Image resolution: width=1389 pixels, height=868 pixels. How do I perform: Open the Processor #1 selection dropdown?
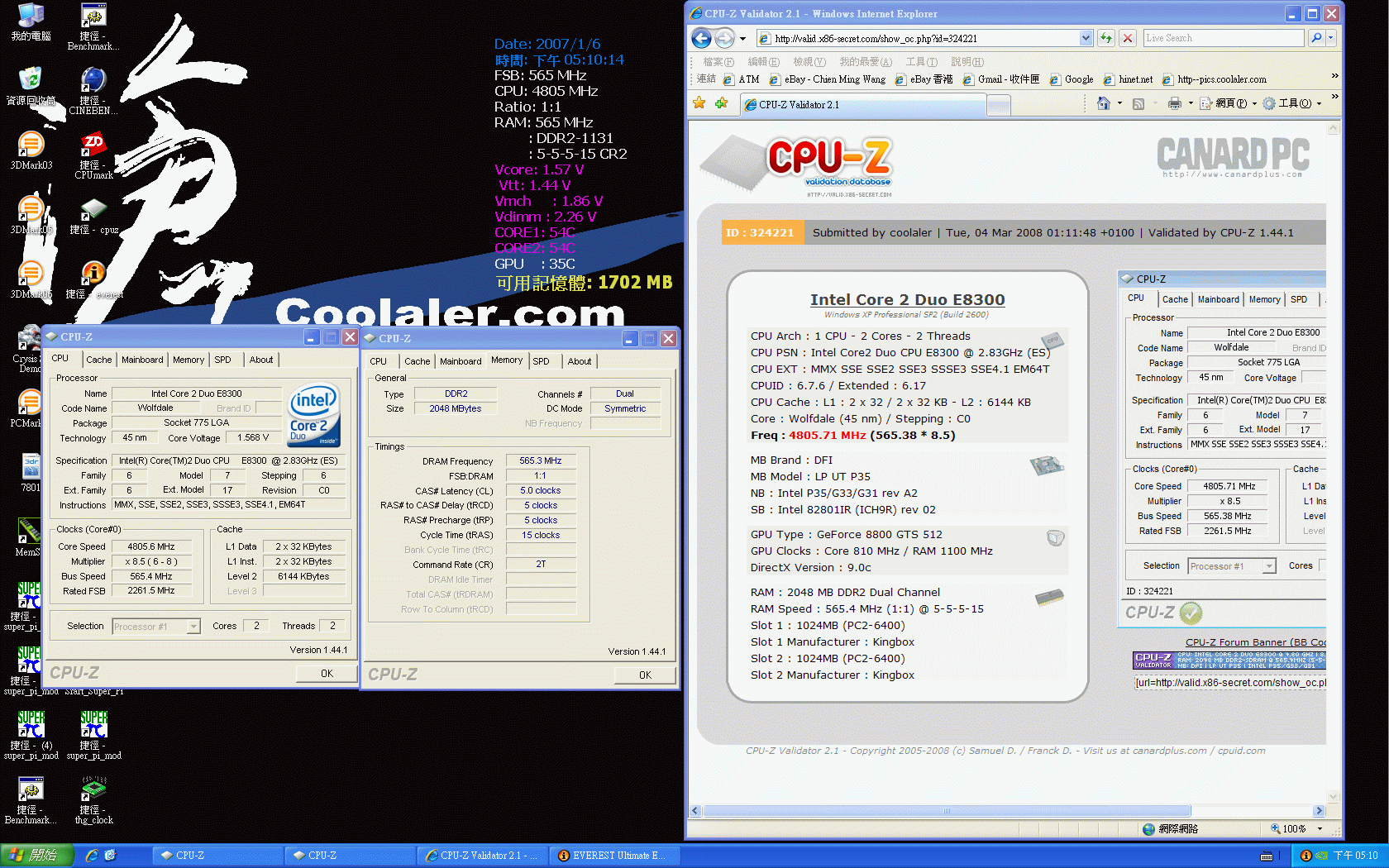(x=193, y=627)
